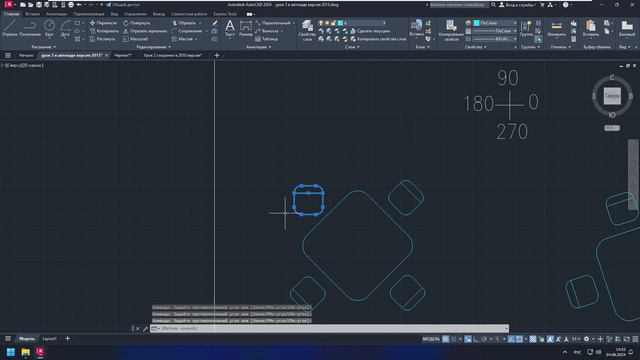Expand the Редактирование panel dropdown
The width and height of the screenshot is (640, 360).
tap(153, 47)
